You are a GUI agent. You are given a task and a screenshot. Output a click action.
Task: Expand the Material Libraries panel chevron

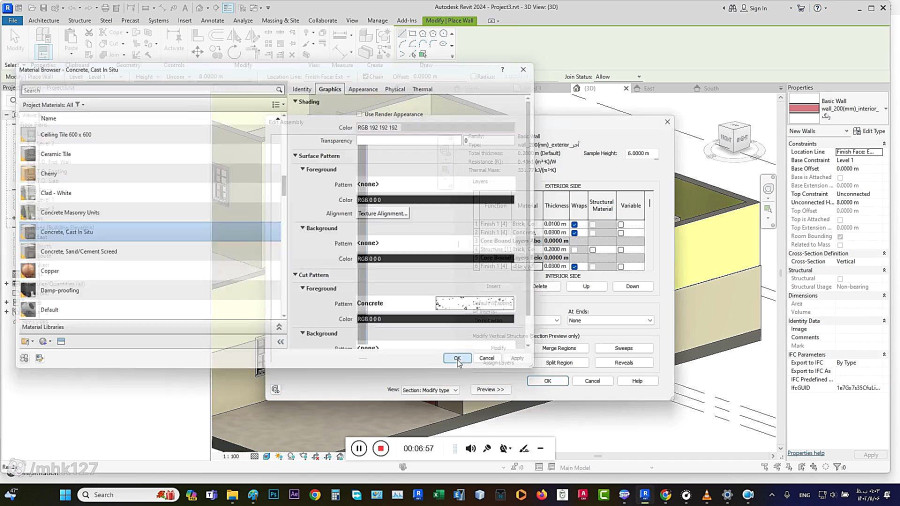click(279, 327)
